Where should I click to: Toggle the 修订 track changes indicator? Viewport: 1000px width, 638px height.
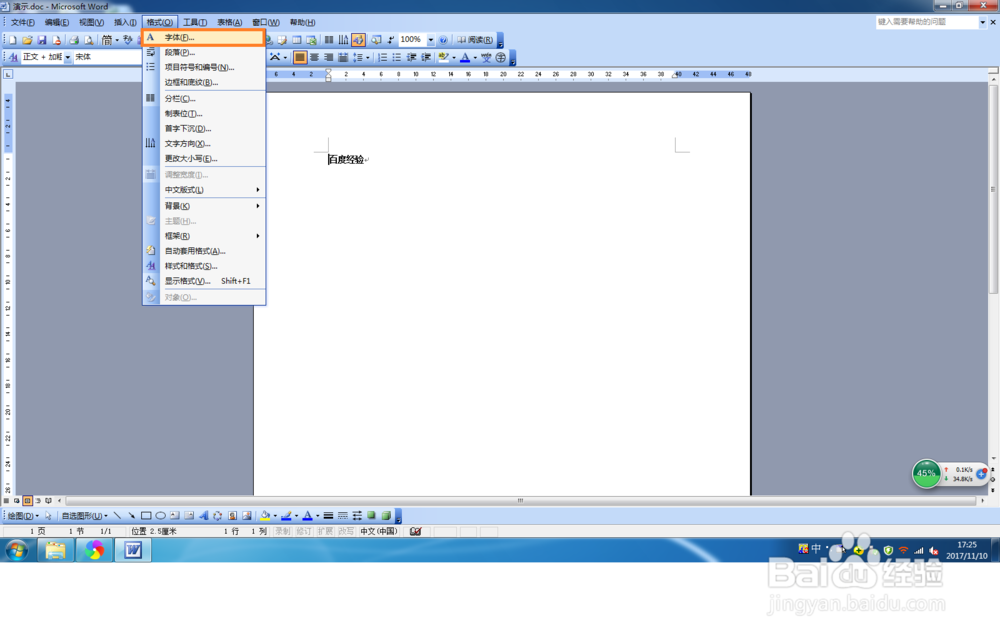click(x=304, y=531)
